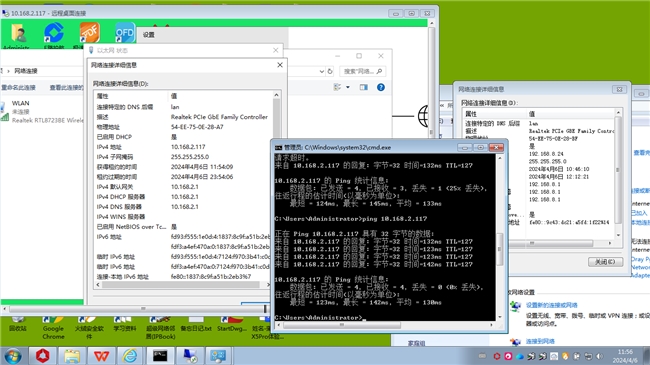
Task: Launch WPS Office from the taskbar
Action: pos(101,356)
